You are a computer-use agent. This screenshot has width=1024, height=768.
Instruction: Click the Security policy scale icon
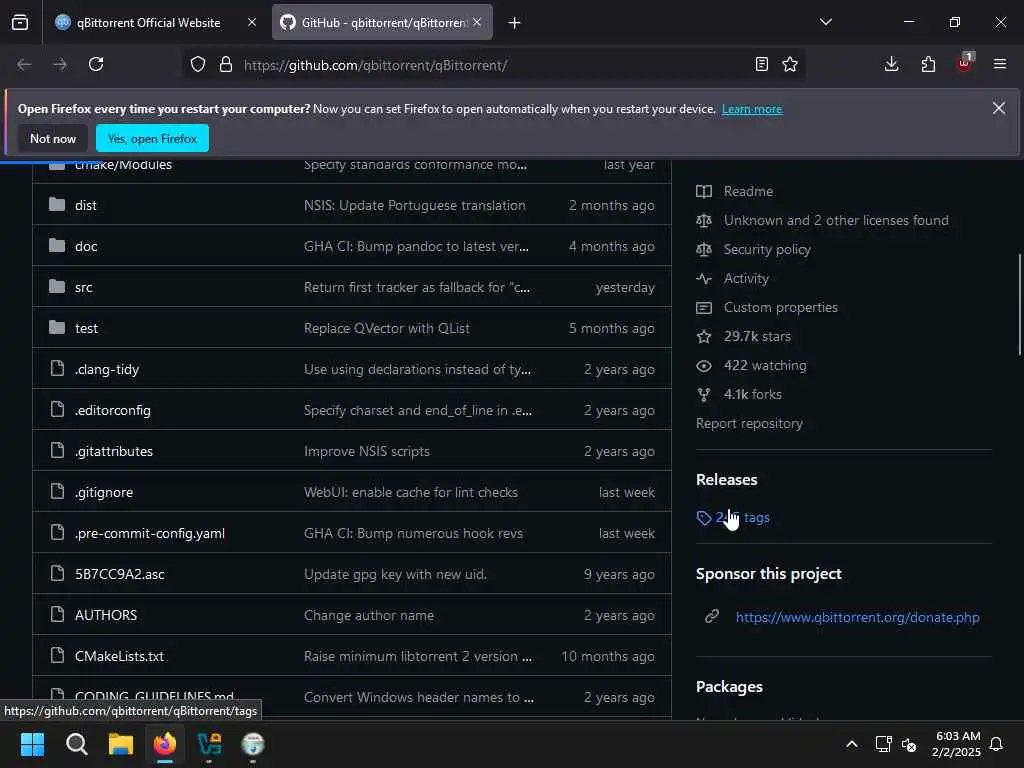click(704, 249)
